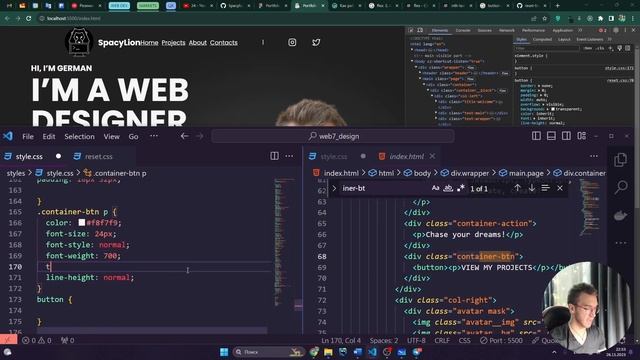Collapse the body node in the DevTools DOM tree
The image size is (640, 360).
(412, 62)
